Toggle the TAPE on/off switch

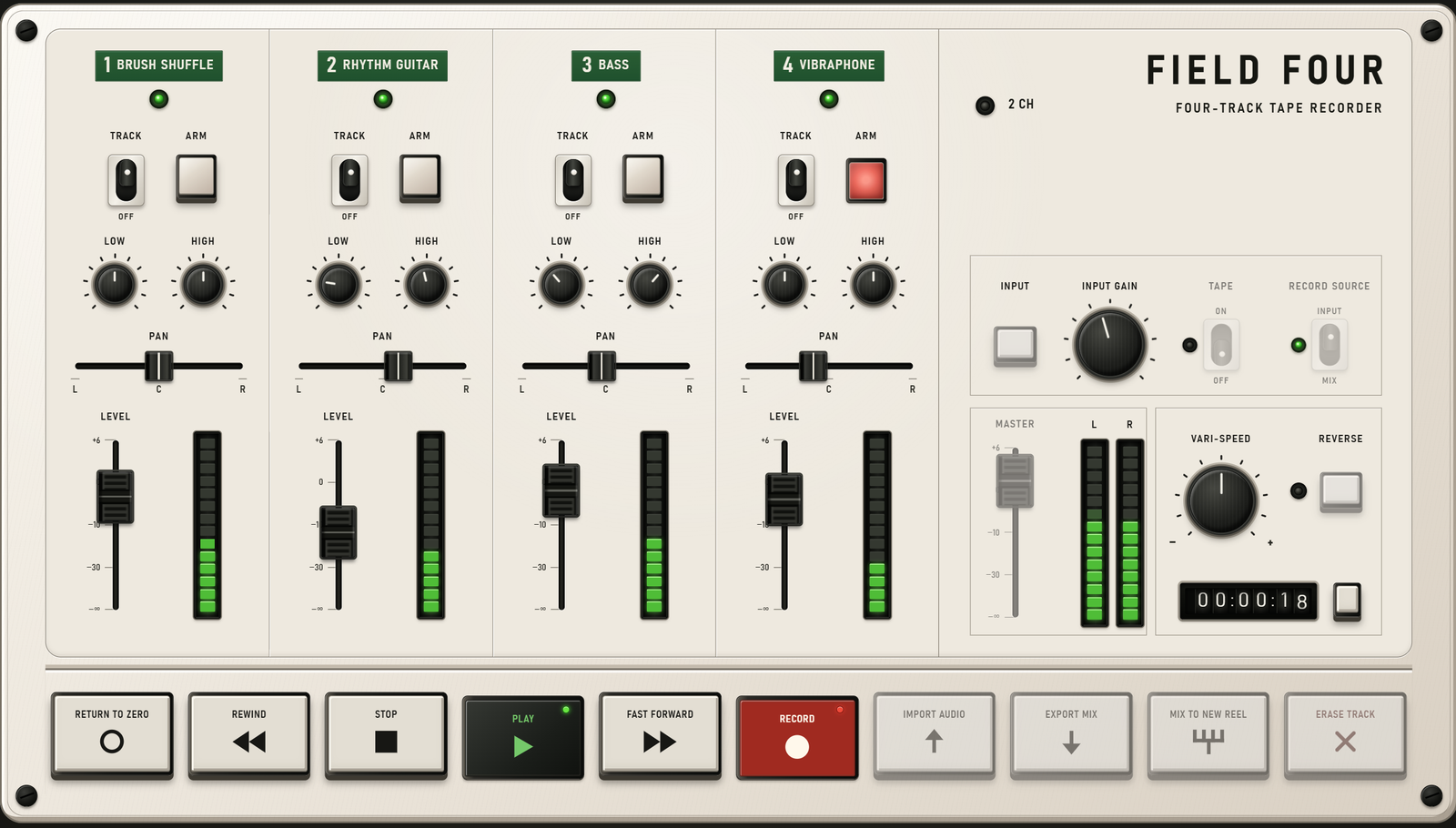pos(1221,345)
